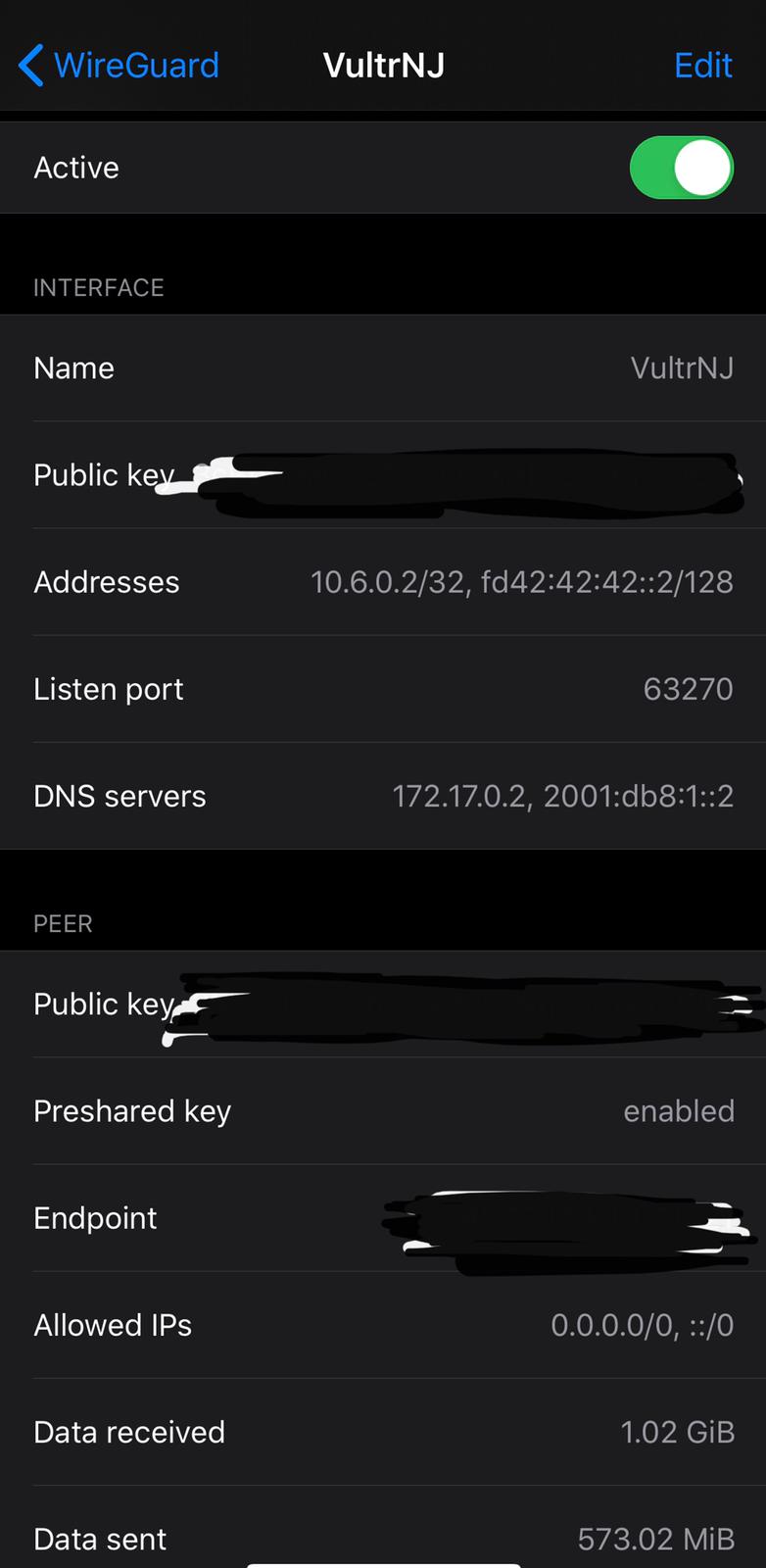Select the Preshared key enabled row

[383, 1111]
